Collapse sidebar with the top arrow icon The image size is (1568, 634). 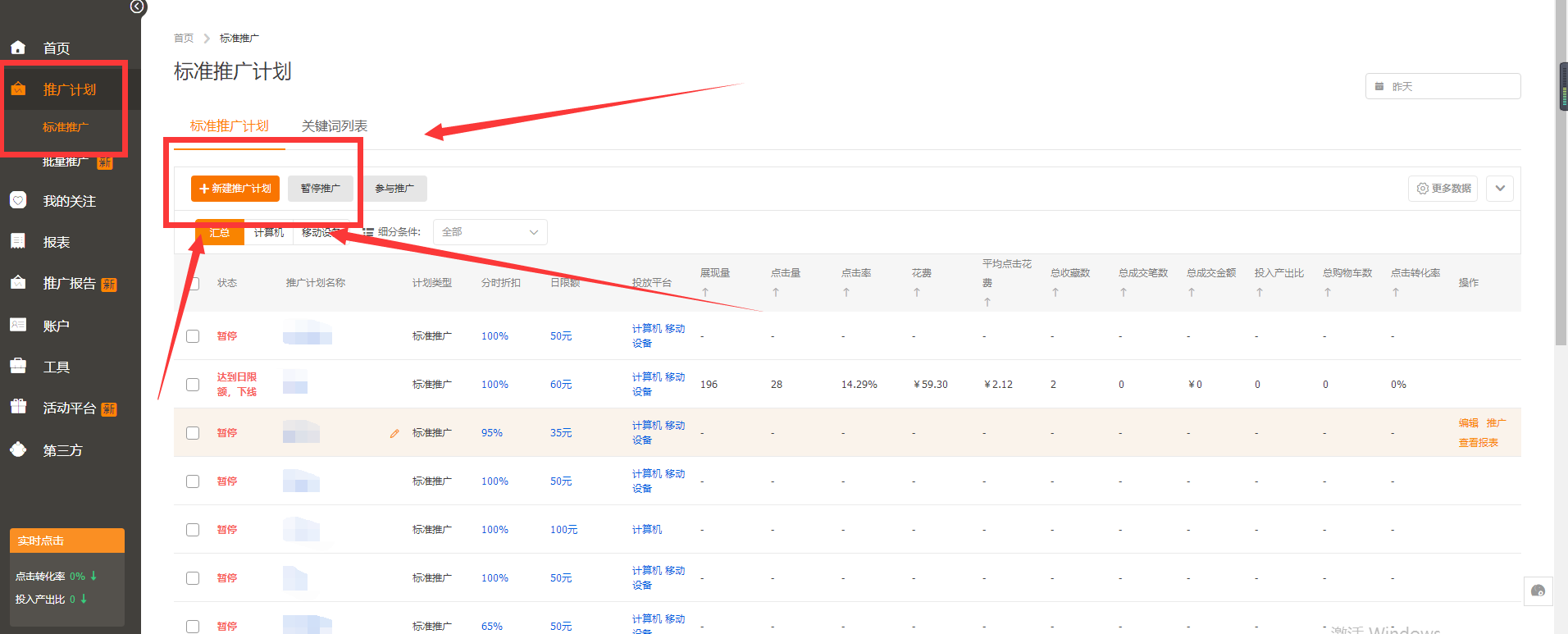coord(138,7)
